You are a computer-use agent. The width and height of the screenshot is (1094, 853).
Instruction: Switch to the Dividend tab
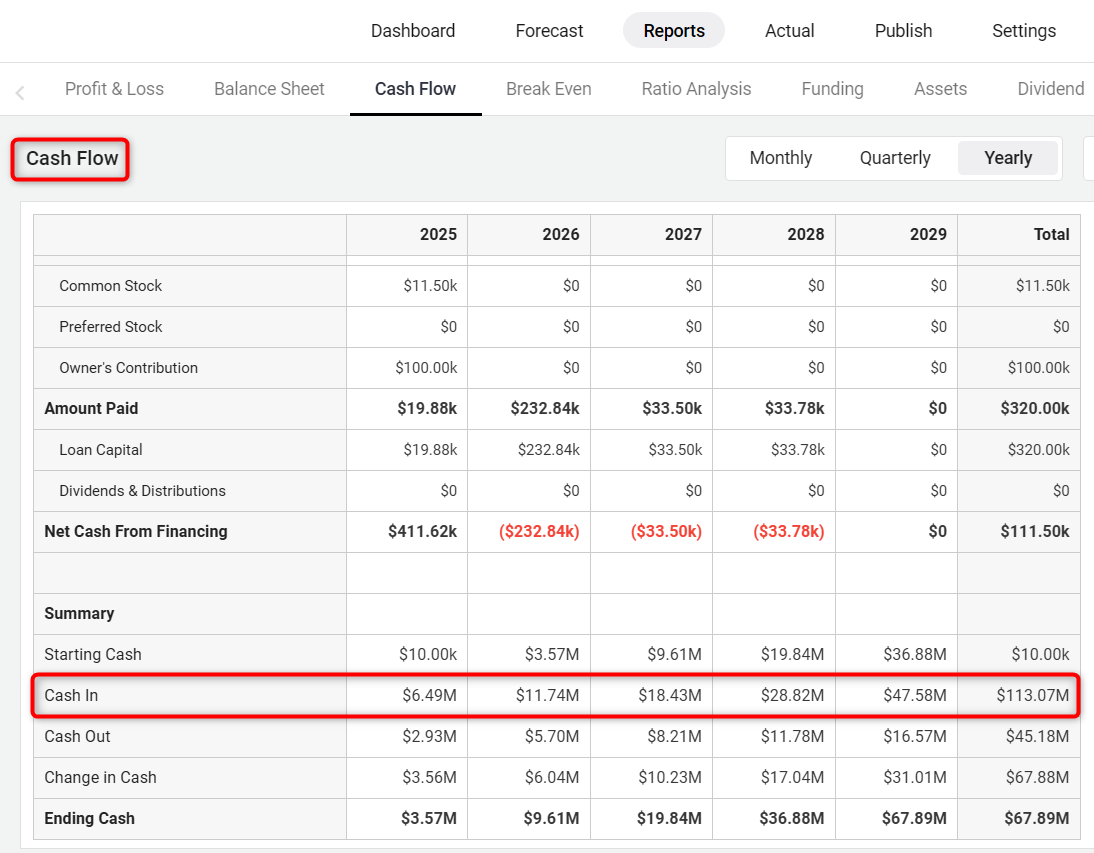1051,89
